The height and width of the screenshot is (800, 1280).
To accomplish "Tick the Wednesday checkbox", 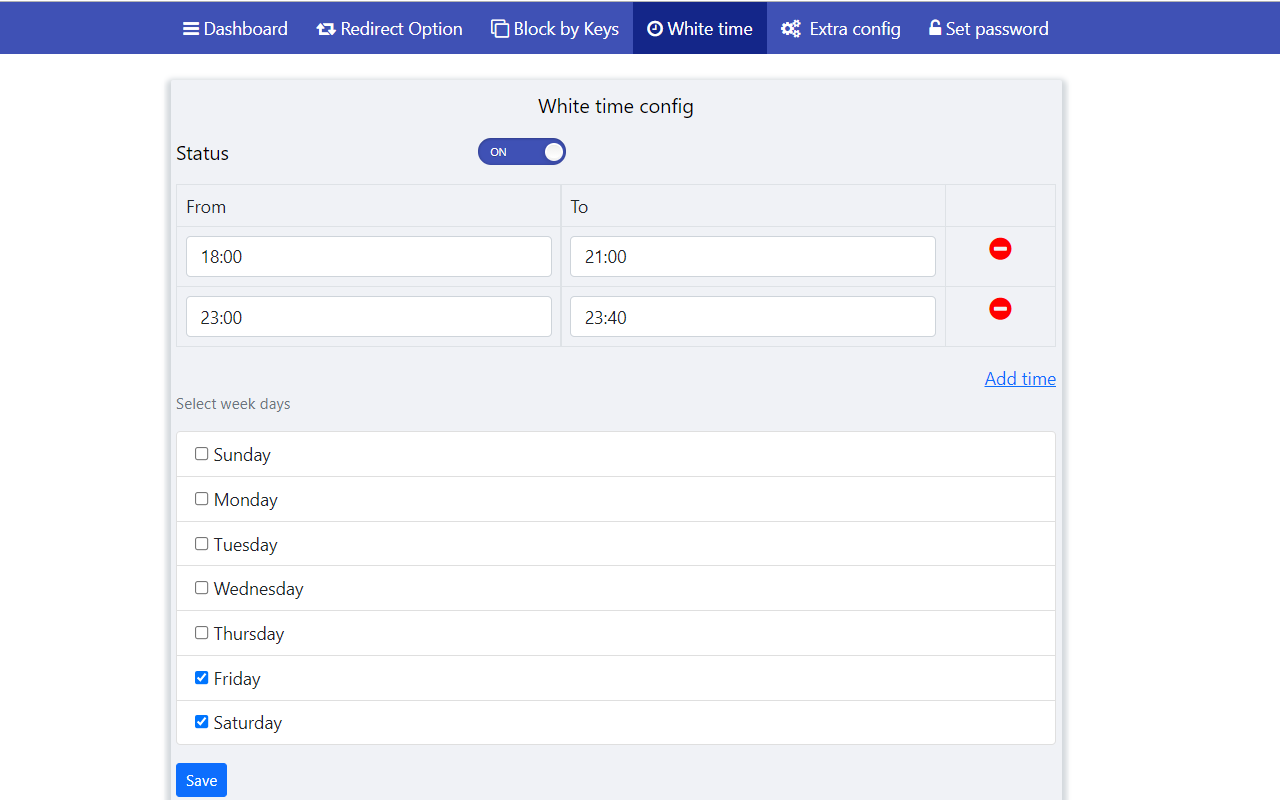I will click(202, 588).
